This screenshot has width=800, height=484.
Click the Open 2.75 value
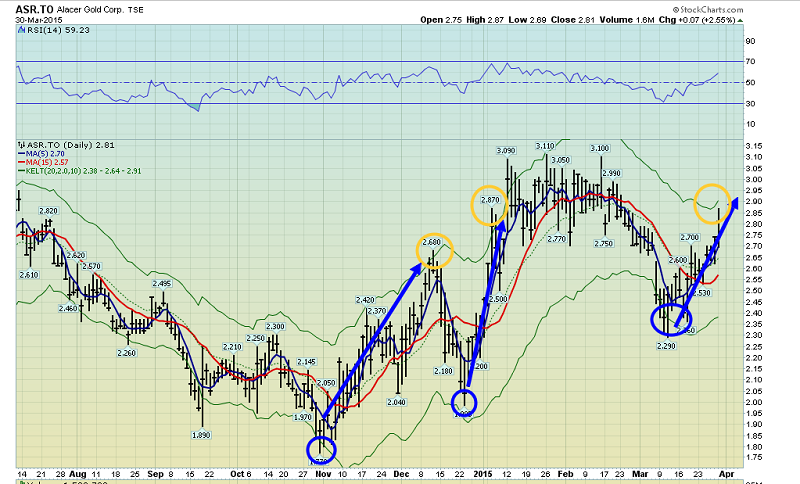point(441,20)
